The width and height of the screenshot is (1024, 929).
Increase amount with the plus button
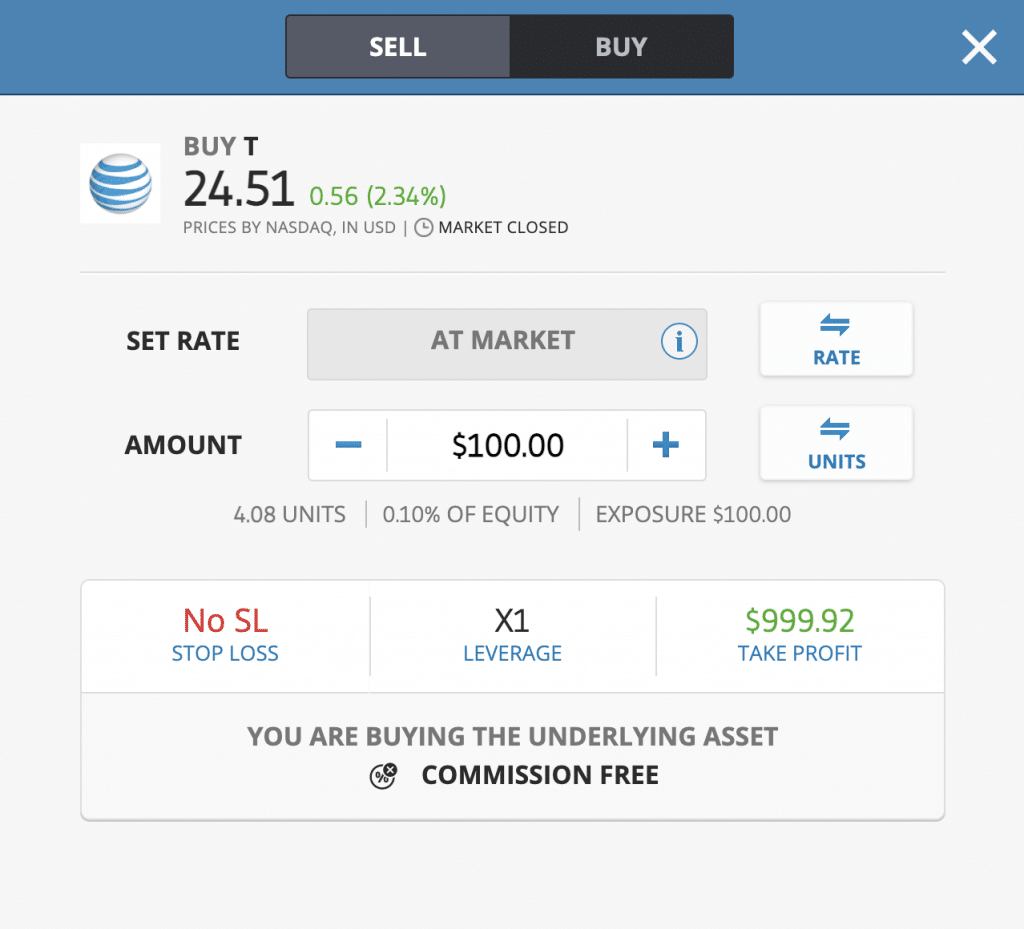coord(666,445)
